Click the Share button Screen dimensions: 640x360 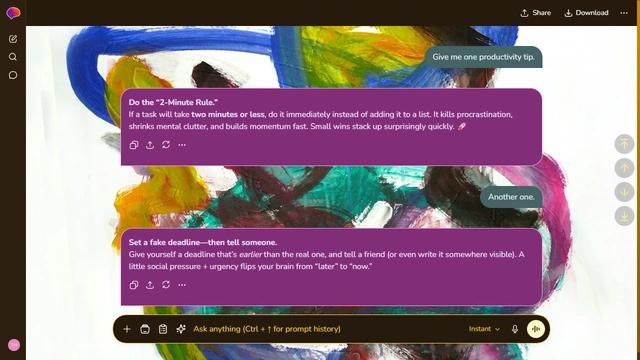click(x=536, y=13)
